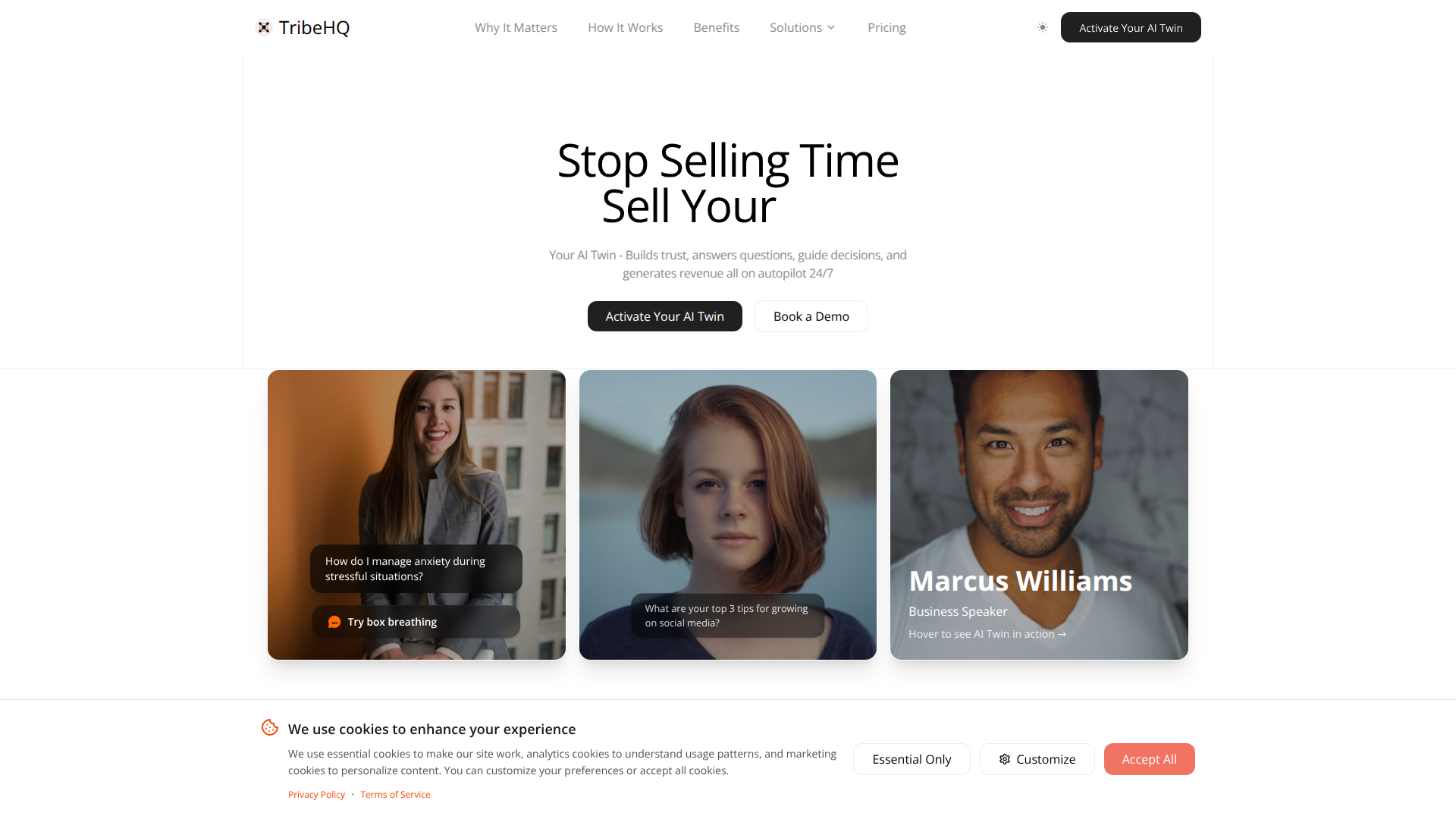
Task: Click Book a Demo
Action: [811, 316]
